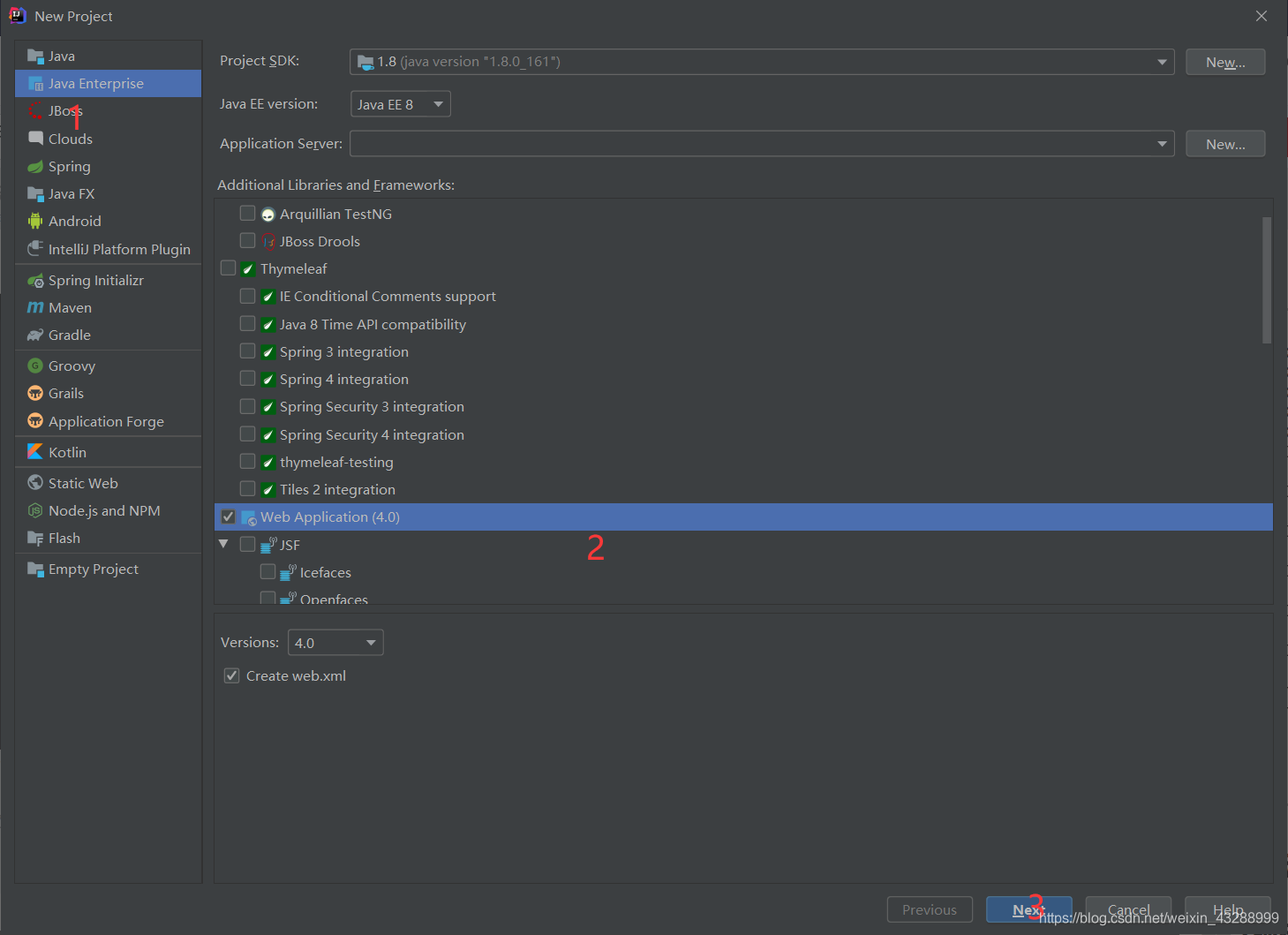Image resolution: width=1288 pixels, height=935 pixels.
Task: Click the Kotlin logo icon
Action: point(35,452)
